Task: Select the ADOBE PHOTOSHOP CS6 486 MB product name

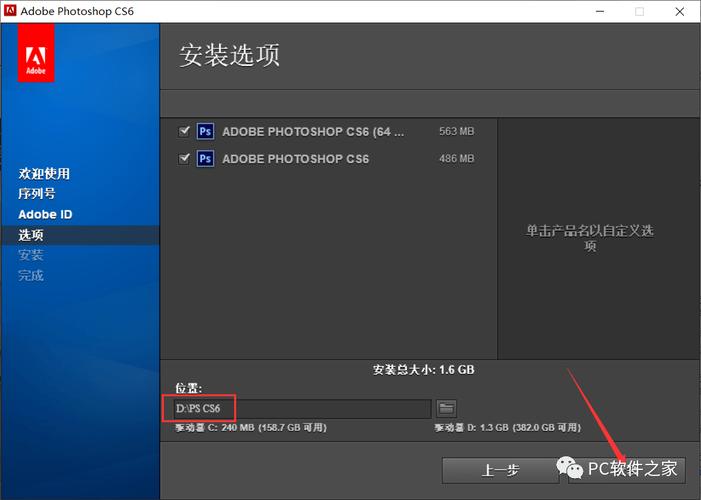Action: [296, 159]
